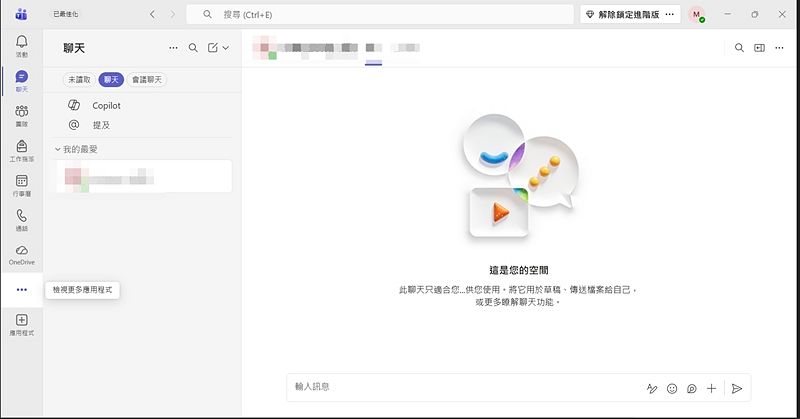
Task: Click the emoji smiley icon in message box
Action: click(x=672, y=388)
